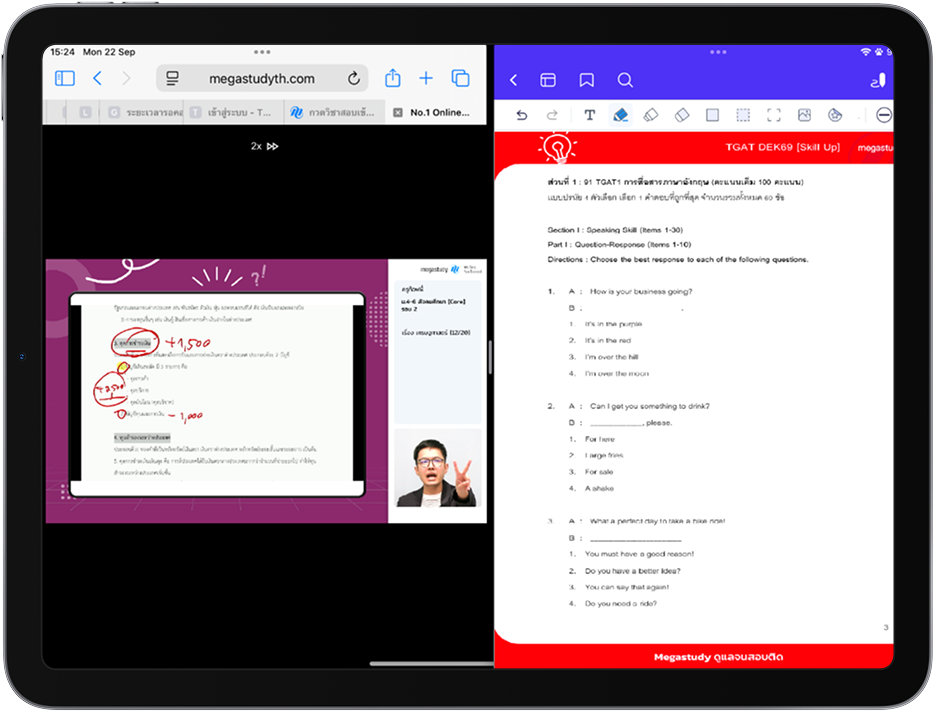
Task: Tap the Safari share icon
Action: point(393,78)
